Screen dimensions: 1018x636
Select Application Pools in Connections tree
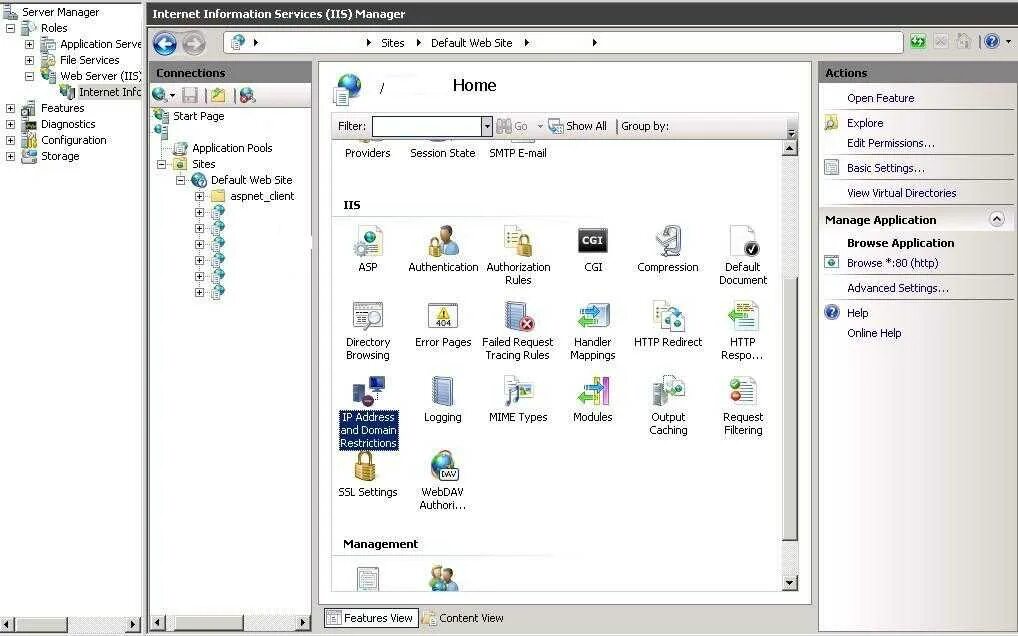point(232,148)
